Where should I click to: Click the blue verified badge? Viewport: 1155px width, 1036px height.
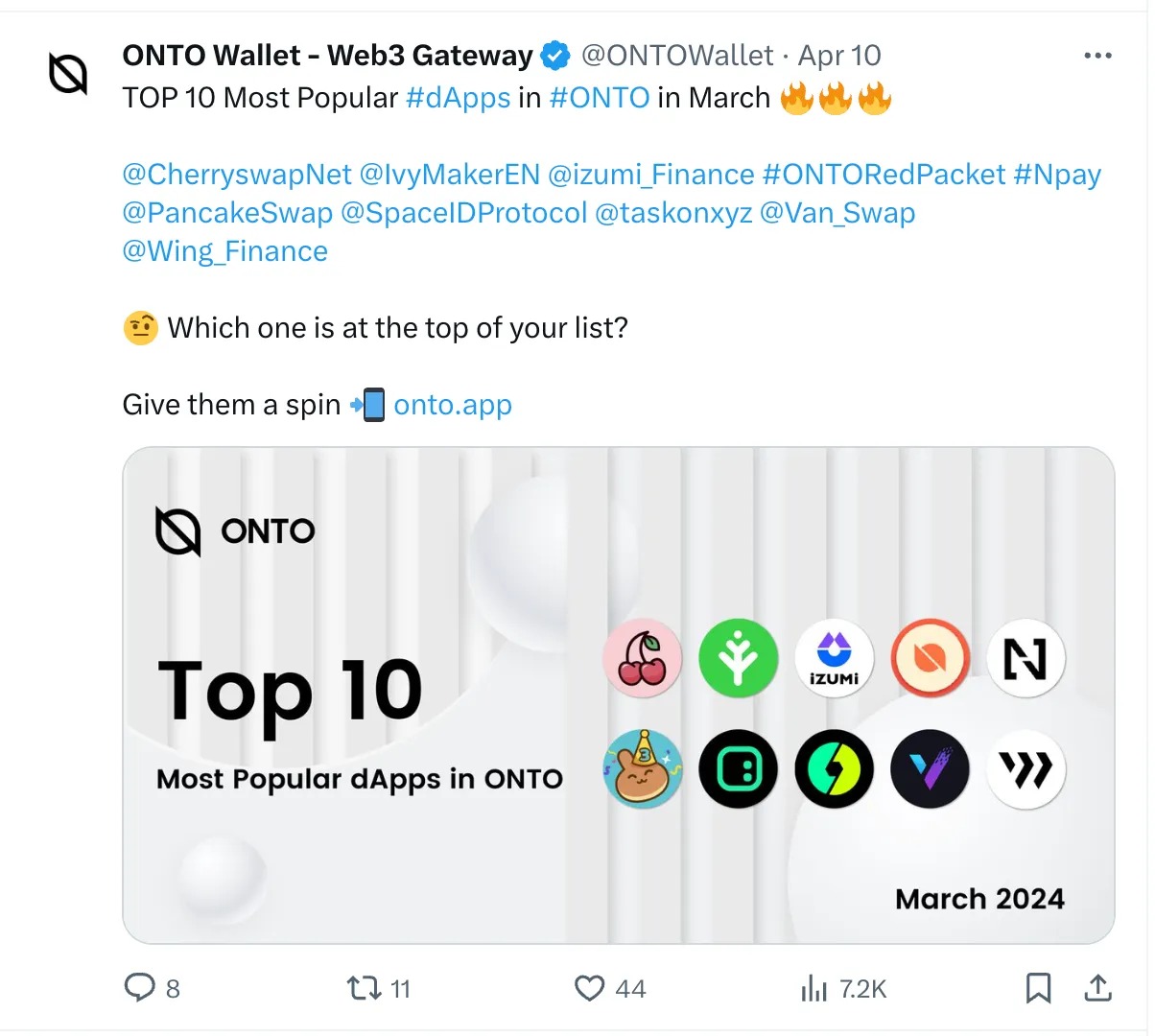click(555, 56)
